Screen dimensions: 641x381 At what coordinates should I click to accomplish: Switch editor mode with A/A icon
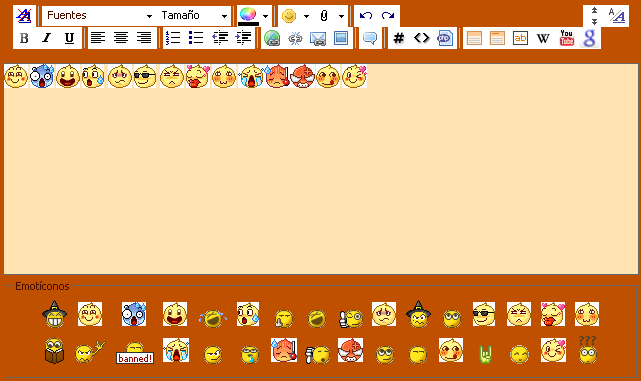point(617,16)
